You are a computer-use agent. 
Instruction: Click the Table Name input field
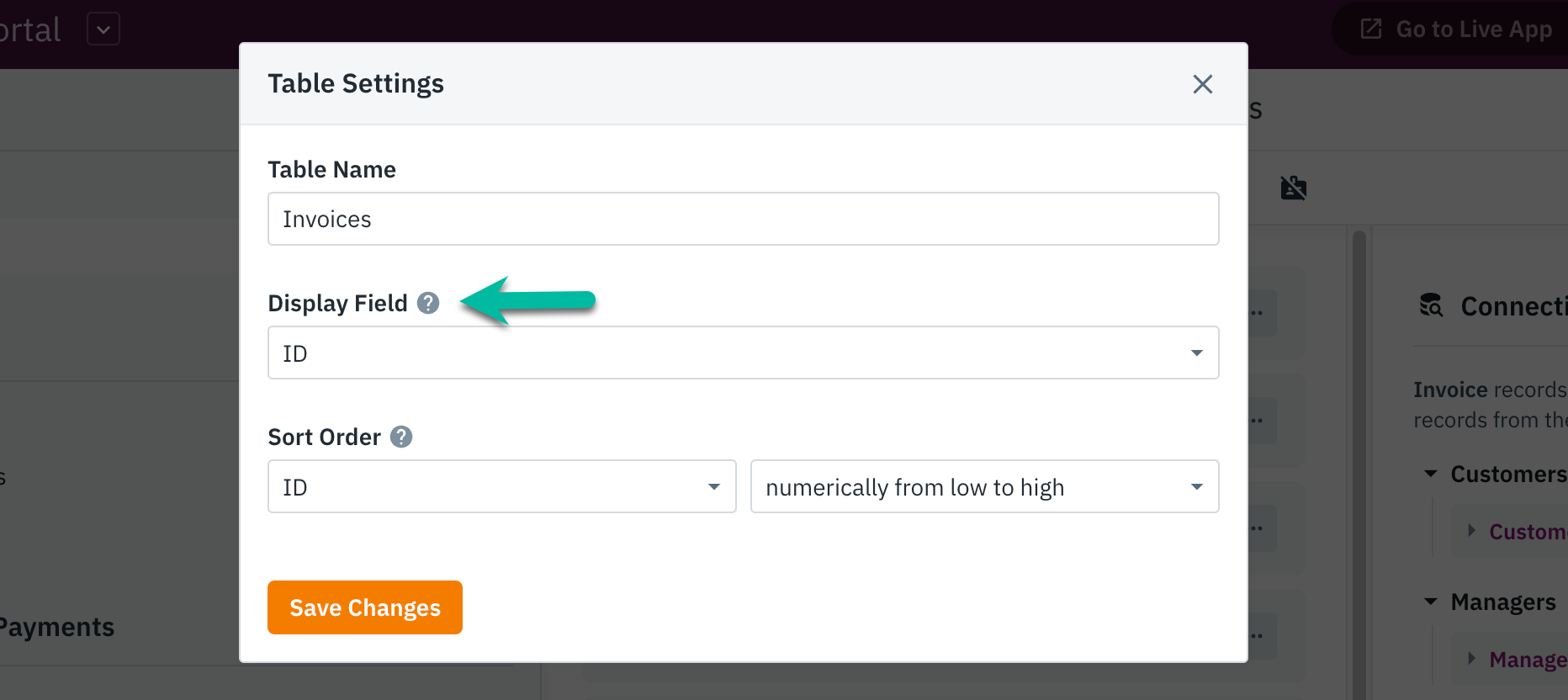(x=744, y=219)
